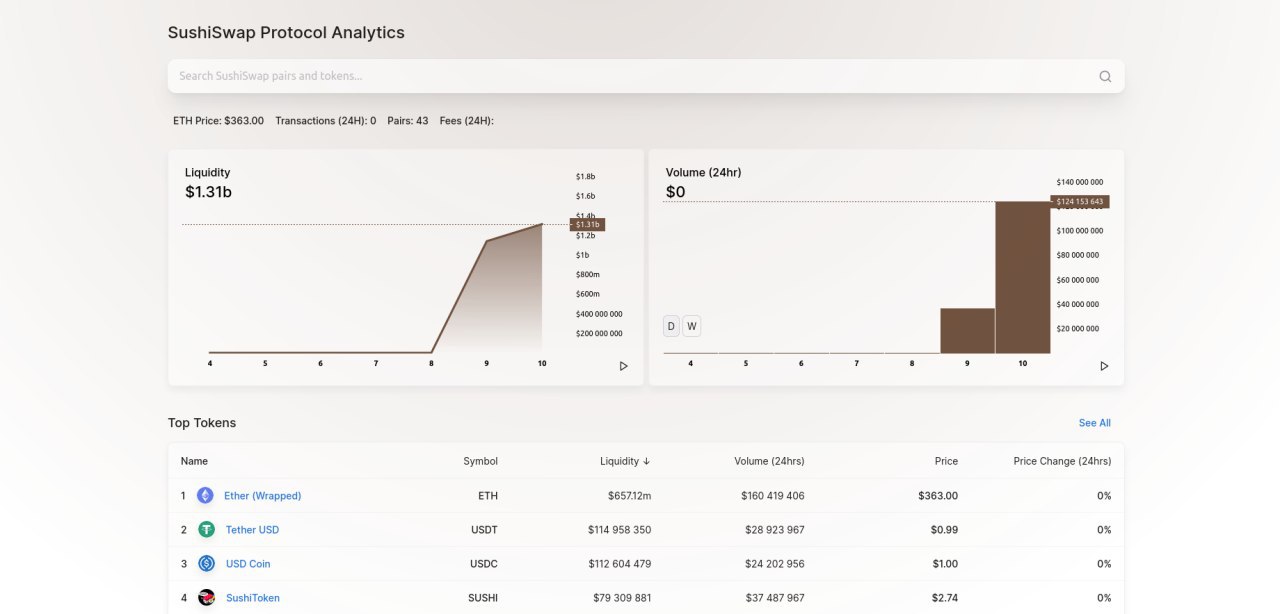1280x614 pixels.
Task: Sort by the Name column header
Action: click(x=194, y=461)
